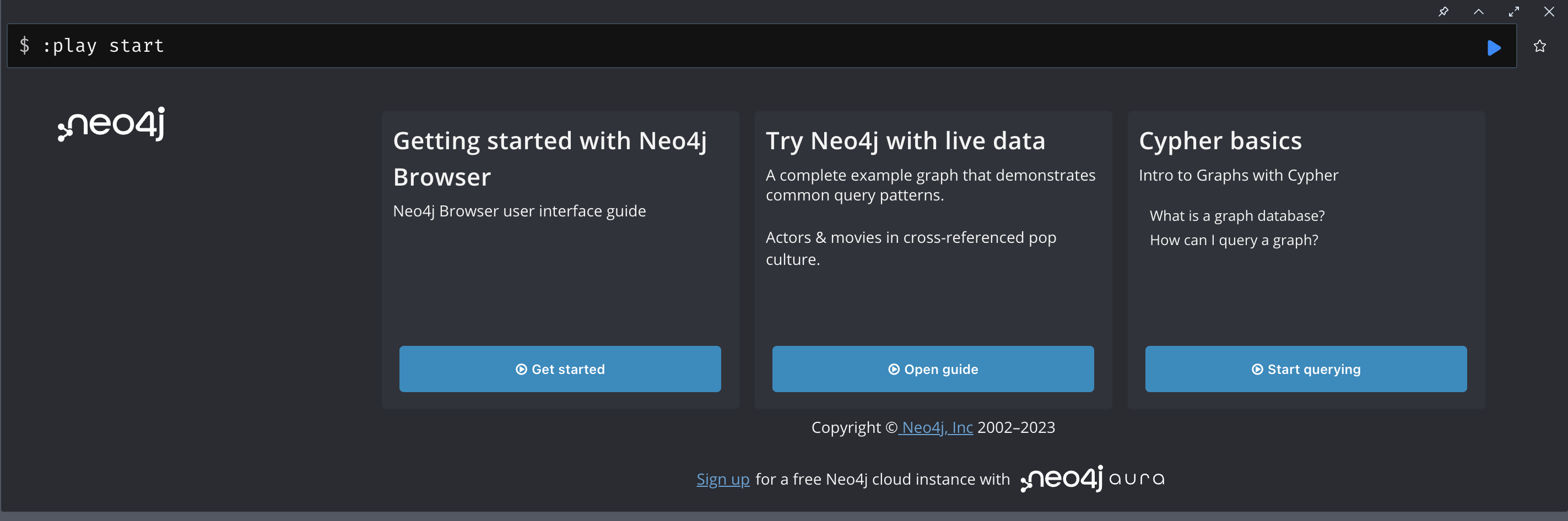Collapse the frame with chevron up
The height and width of the screenshot is (521, 1568).
pyautogui.click(x=1479, y=12)
